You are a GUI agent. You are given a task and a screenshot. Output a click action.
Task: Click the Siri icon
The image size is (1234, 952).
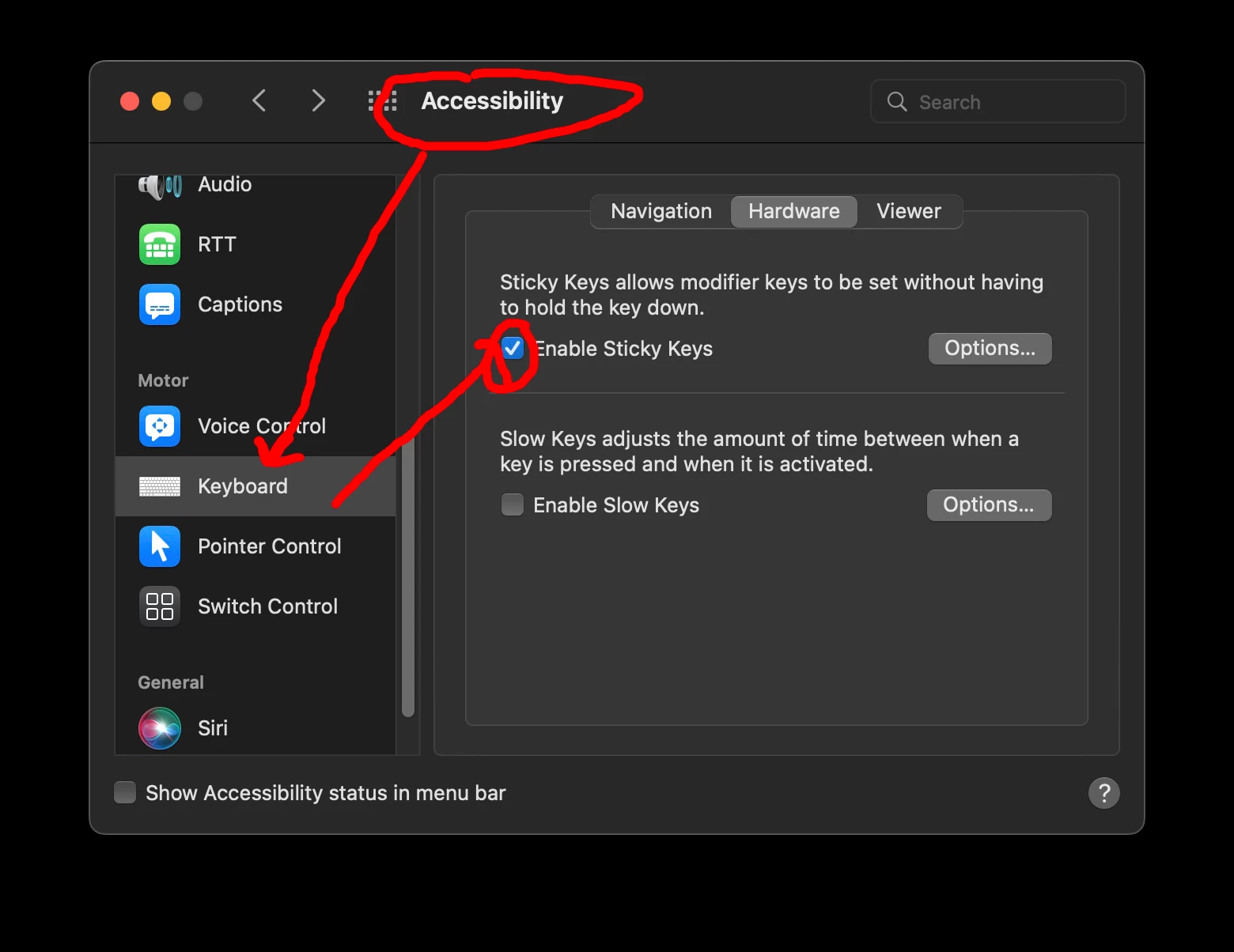160,728
